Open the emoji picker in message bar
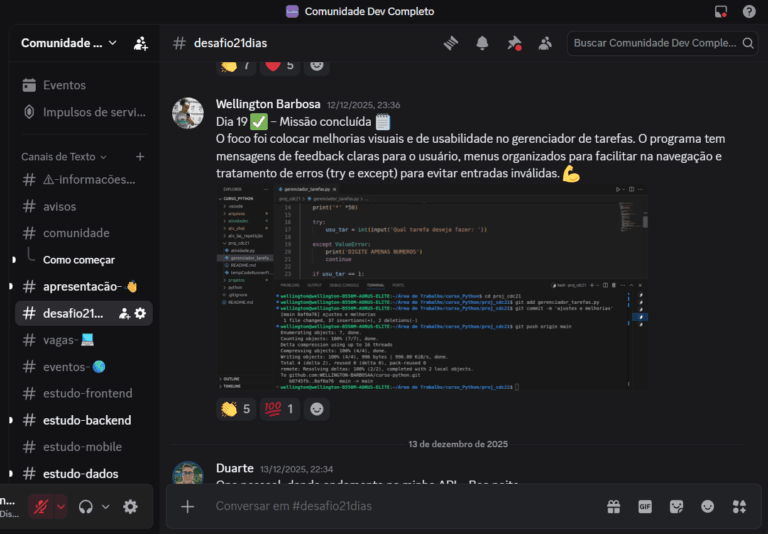The height and width of the screenshot is (534, 768). [x=707, y=507]
